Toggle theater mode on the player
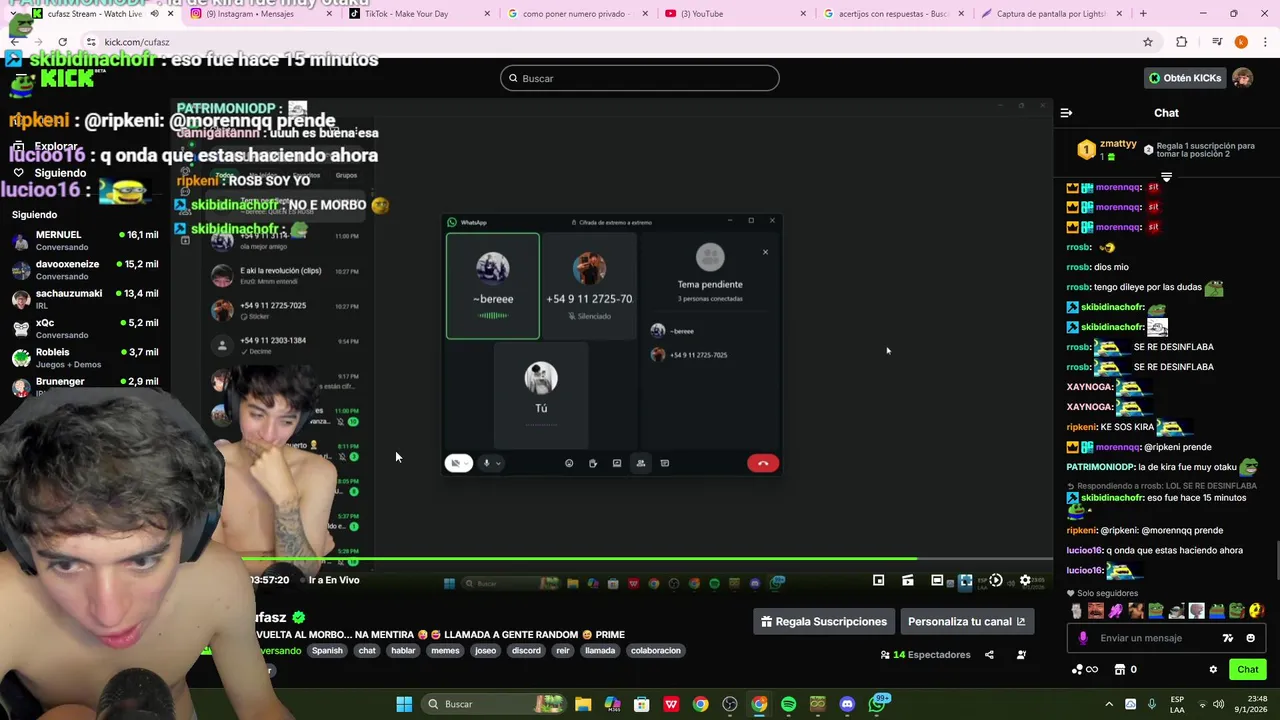The height and width of the screenshot is (720, 1280). click(937, 580)
